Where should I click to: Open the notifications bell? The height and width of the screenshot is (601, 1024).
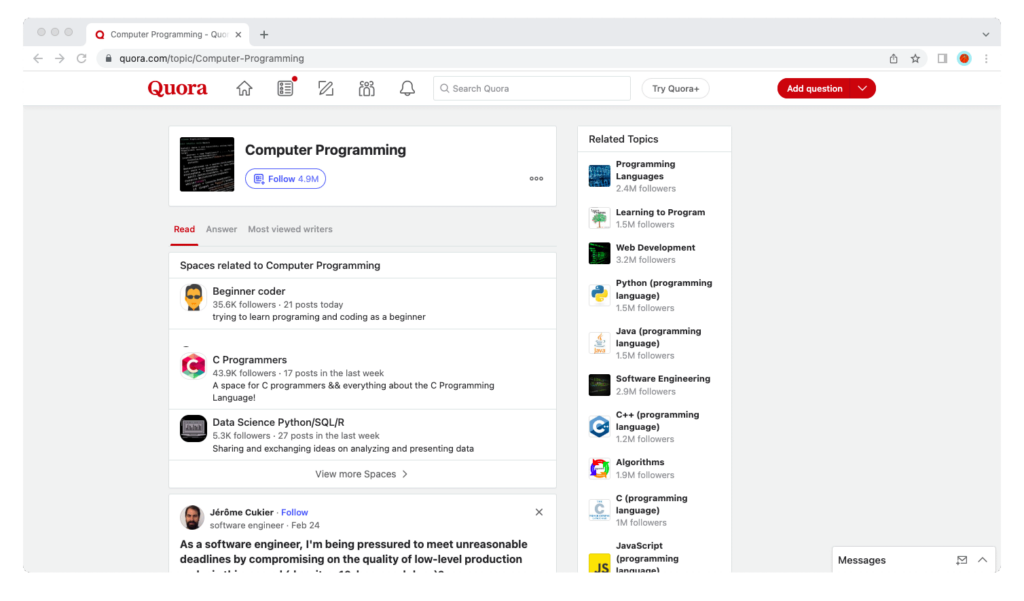(407, 88)
